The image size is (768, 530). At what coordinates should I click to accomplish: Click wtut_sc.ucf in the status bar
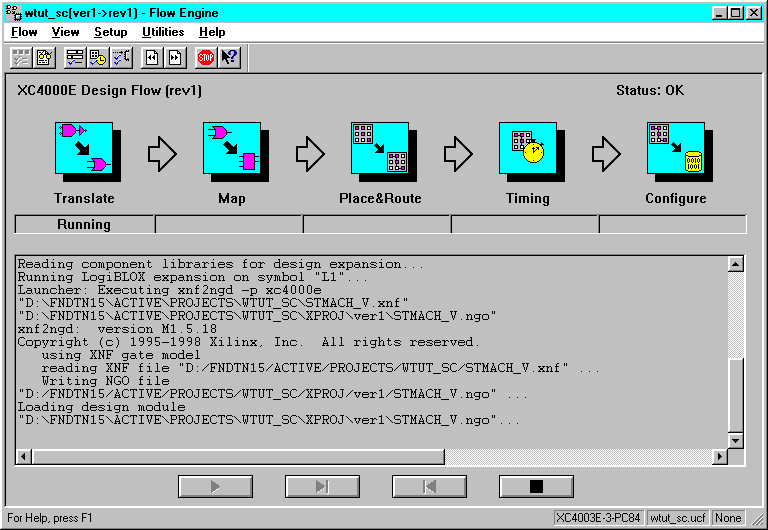click(x=678, y=518)
